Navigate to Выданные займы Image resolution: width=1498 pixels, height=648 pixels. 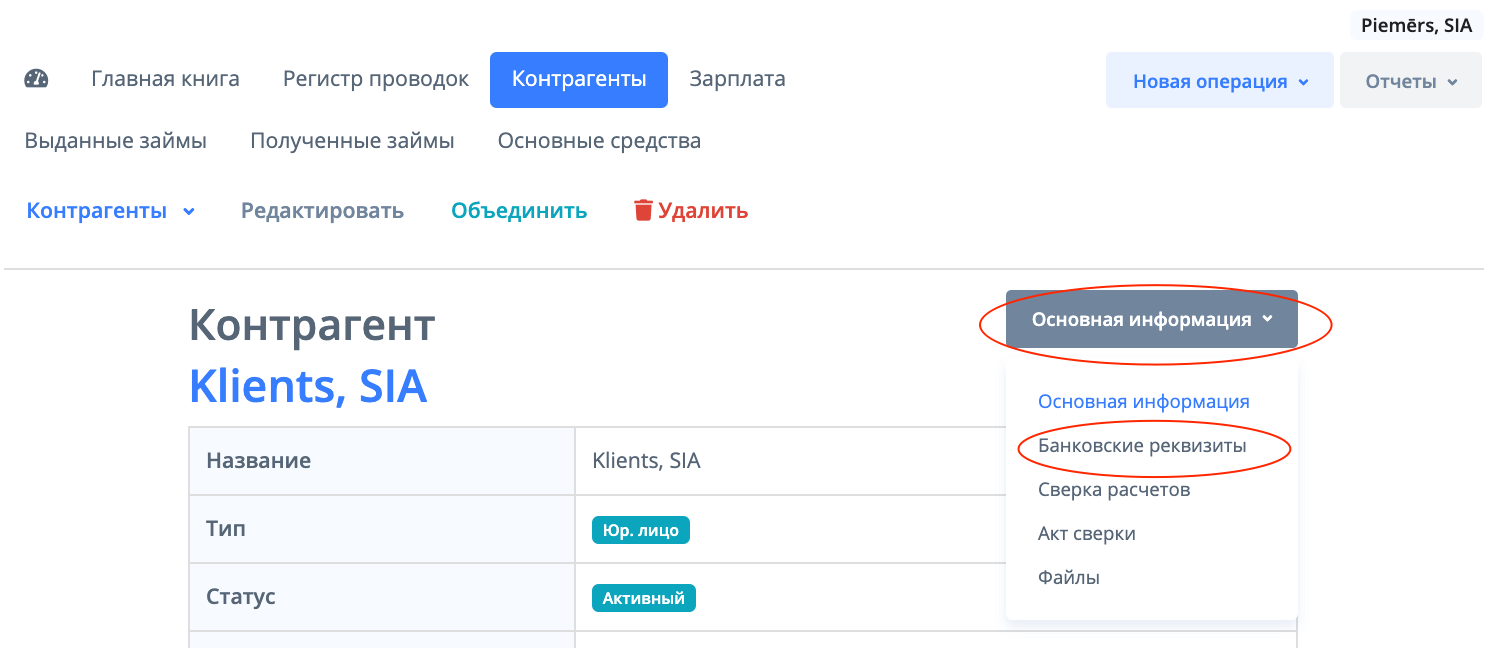(116, 141)
